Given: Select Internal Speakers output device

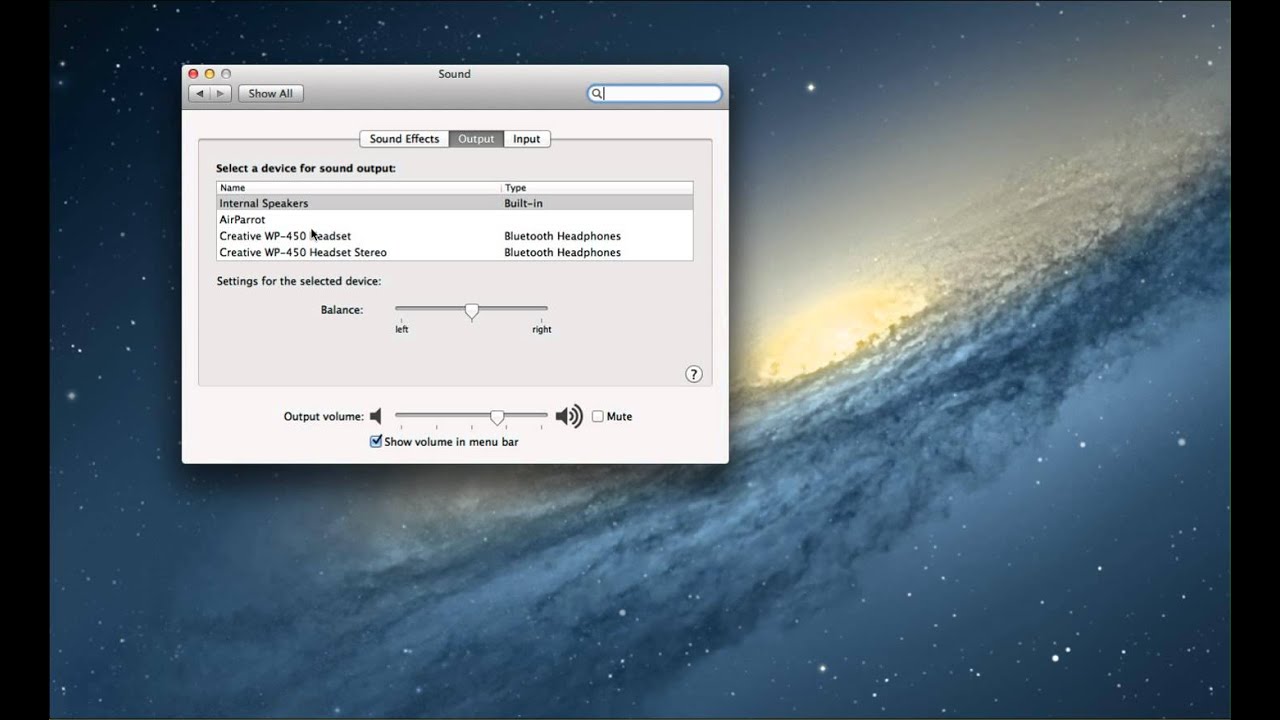Looking at the screenshot, I should [x=454, y=203].
